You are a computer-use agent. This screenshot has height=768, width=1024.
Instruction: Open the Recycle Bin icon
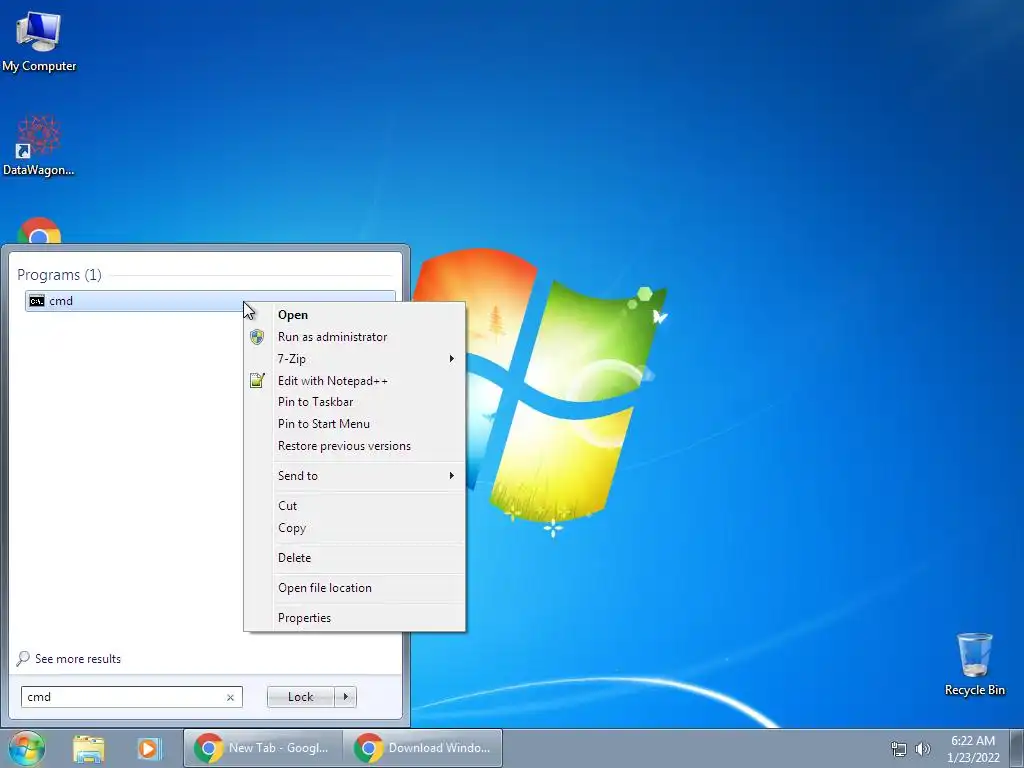[974, 664]
